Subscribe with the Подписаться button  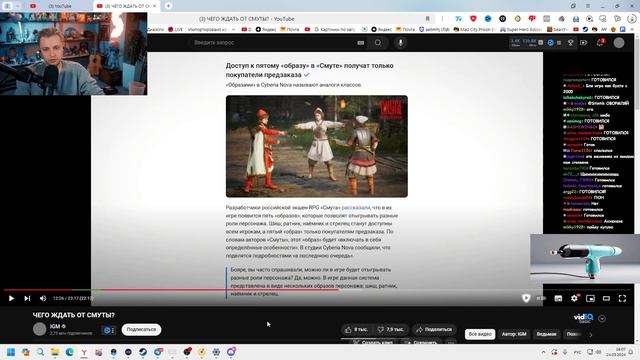tap(141, 329)
